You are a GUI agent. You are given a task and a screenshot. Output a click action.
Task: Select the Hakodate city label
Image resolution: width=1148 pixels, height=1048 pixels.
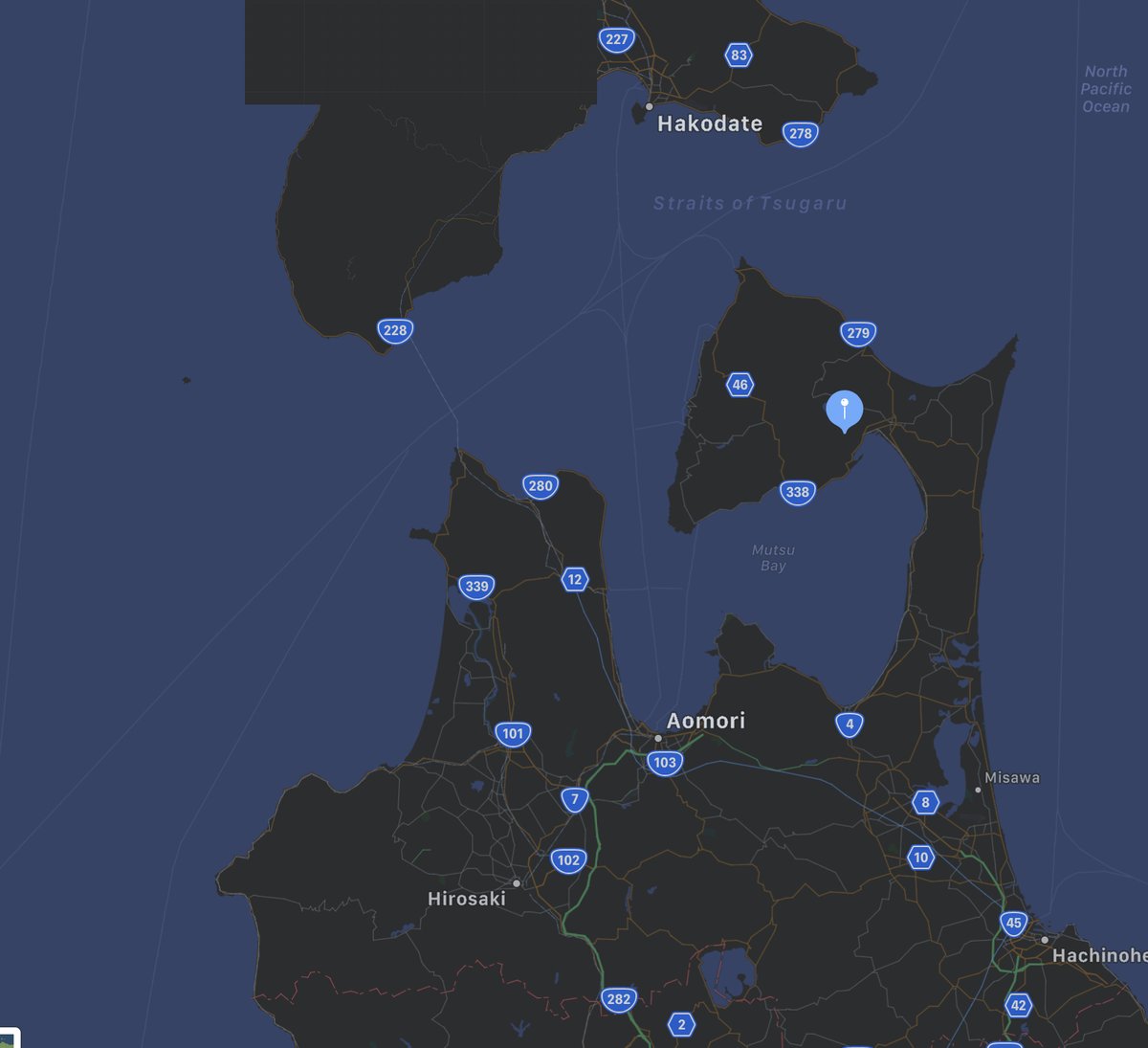710,123
